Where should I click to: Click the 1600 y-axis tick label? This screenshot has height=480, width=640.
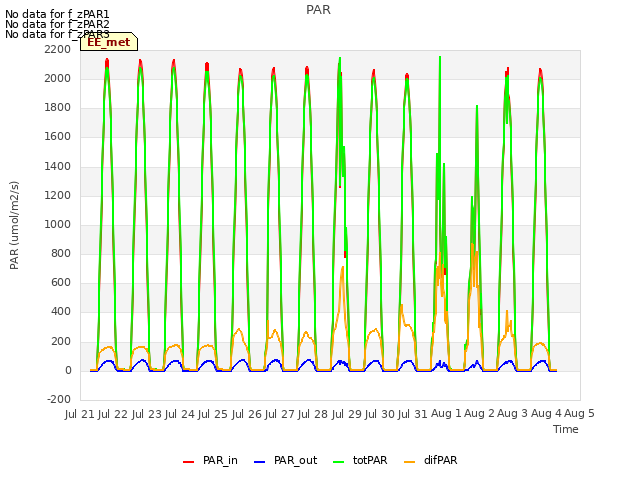[58, 137]
